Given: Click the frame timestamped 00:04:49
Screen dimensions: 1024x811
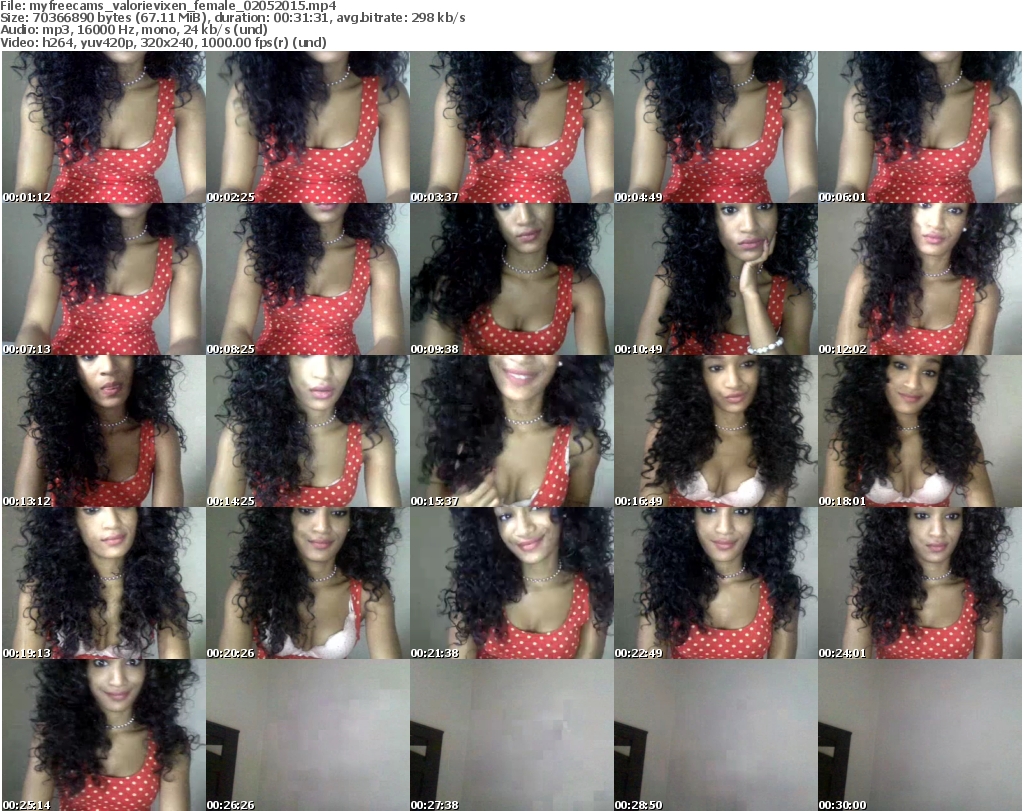Looking at the screenshot, I should point(716,127).
